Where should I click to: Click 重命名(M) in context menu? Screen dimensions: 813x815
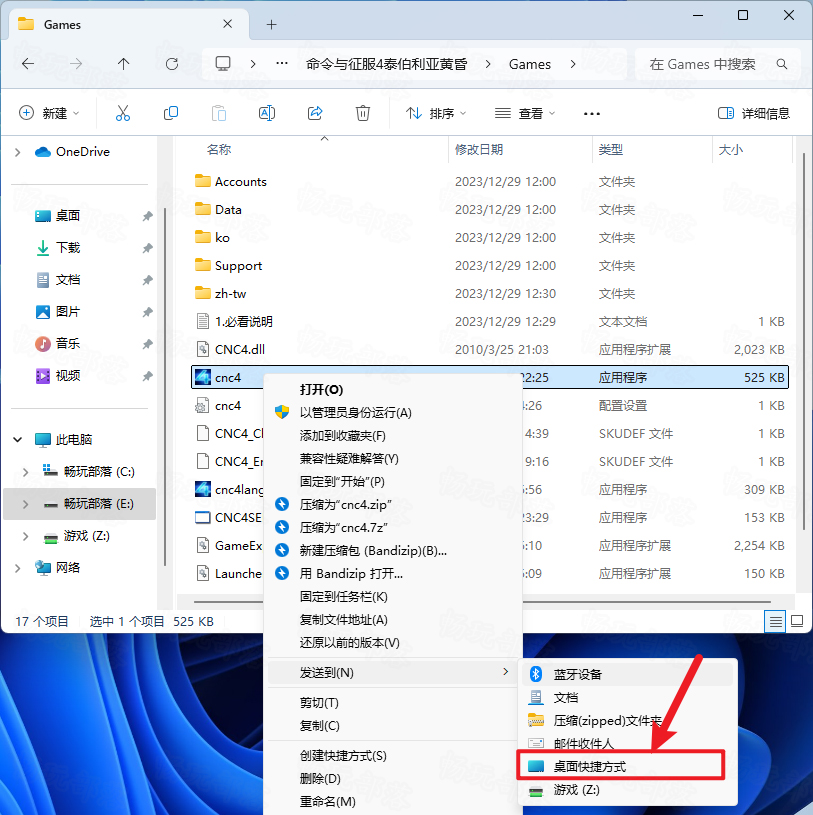click(327, 801)
